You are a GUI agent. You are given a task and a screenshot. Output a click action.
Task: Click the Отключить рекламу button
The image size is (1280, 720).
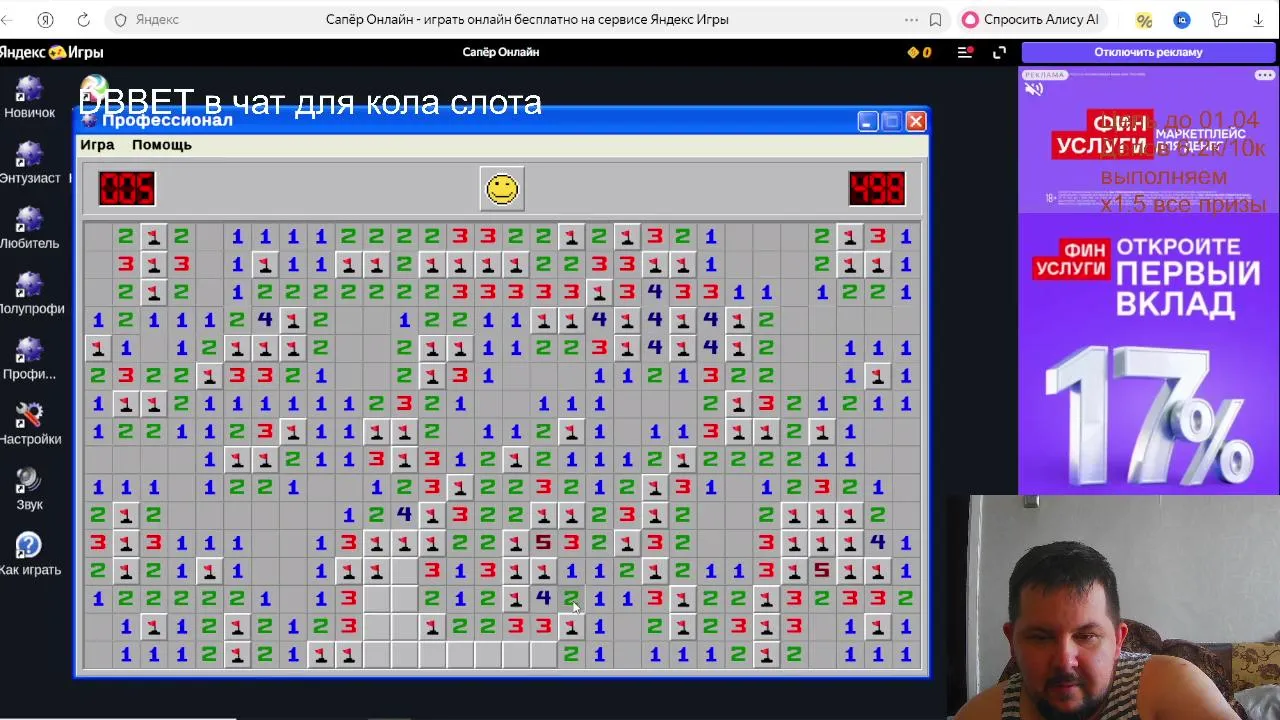point(1148,52)
